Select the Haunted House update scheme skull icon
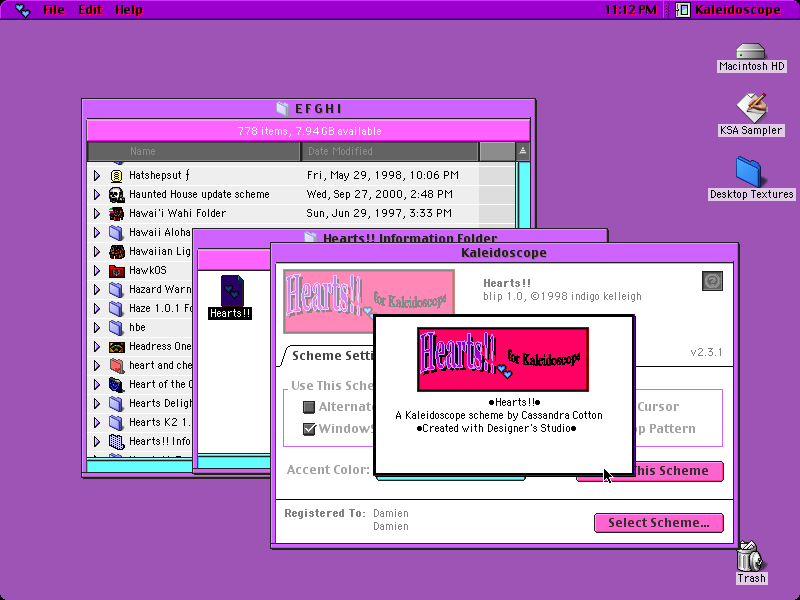Screen dimensions: 800x600 [x=116, y=194]
